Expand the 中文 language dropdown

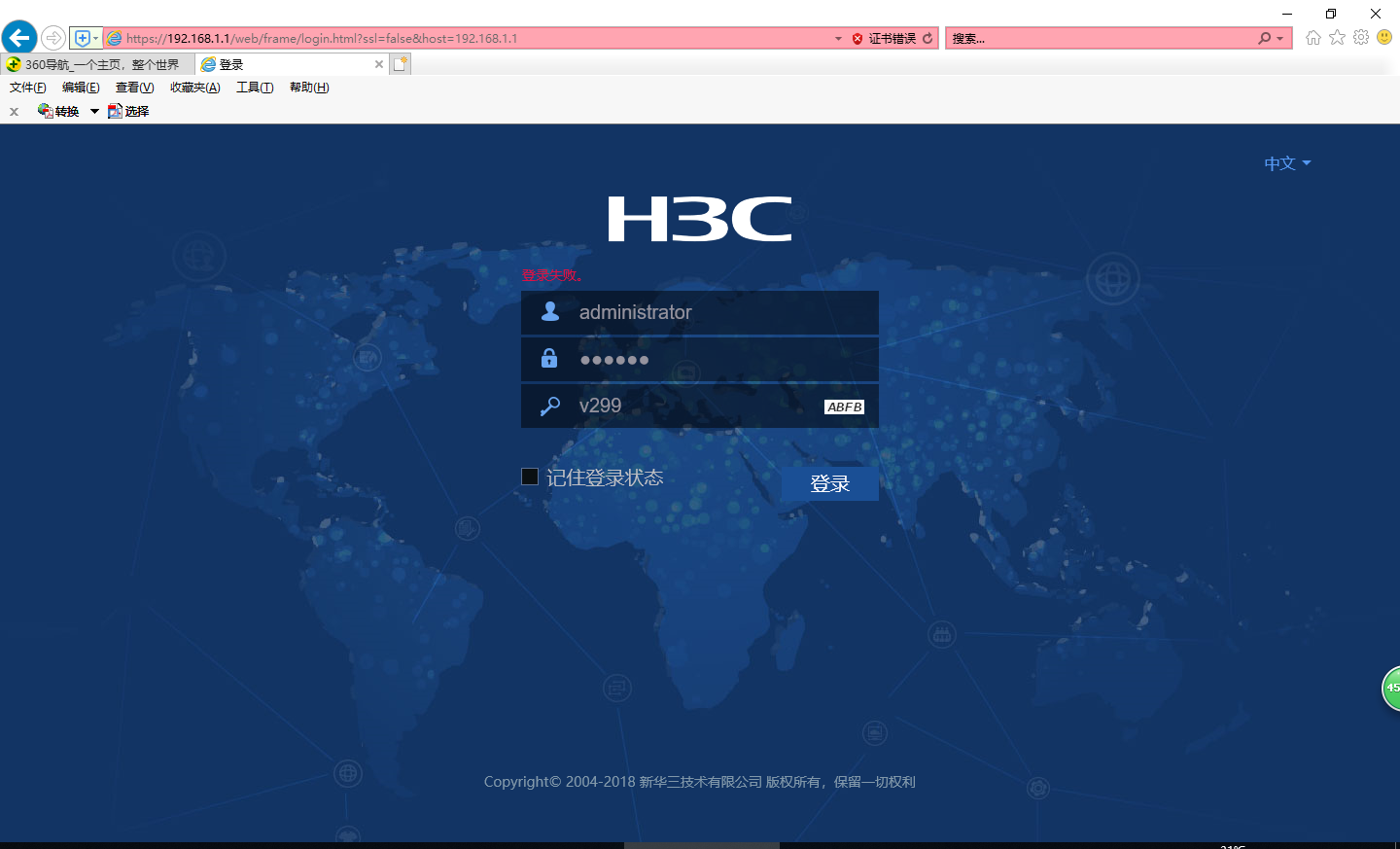click(x=1287, y=163)
